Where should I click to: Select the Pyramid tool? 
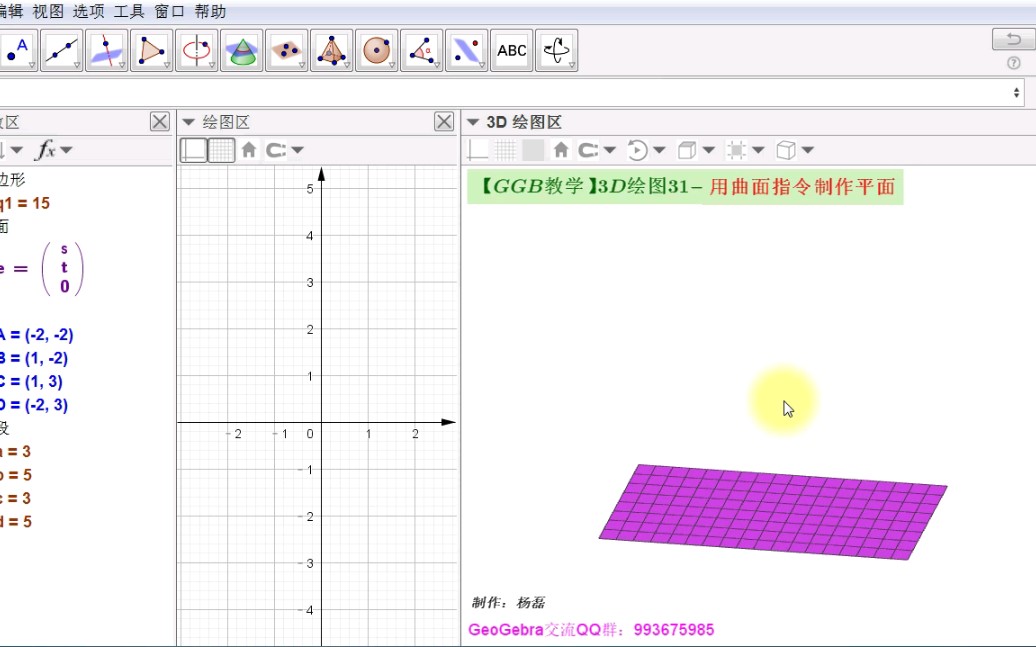click(x=331, y=50)
